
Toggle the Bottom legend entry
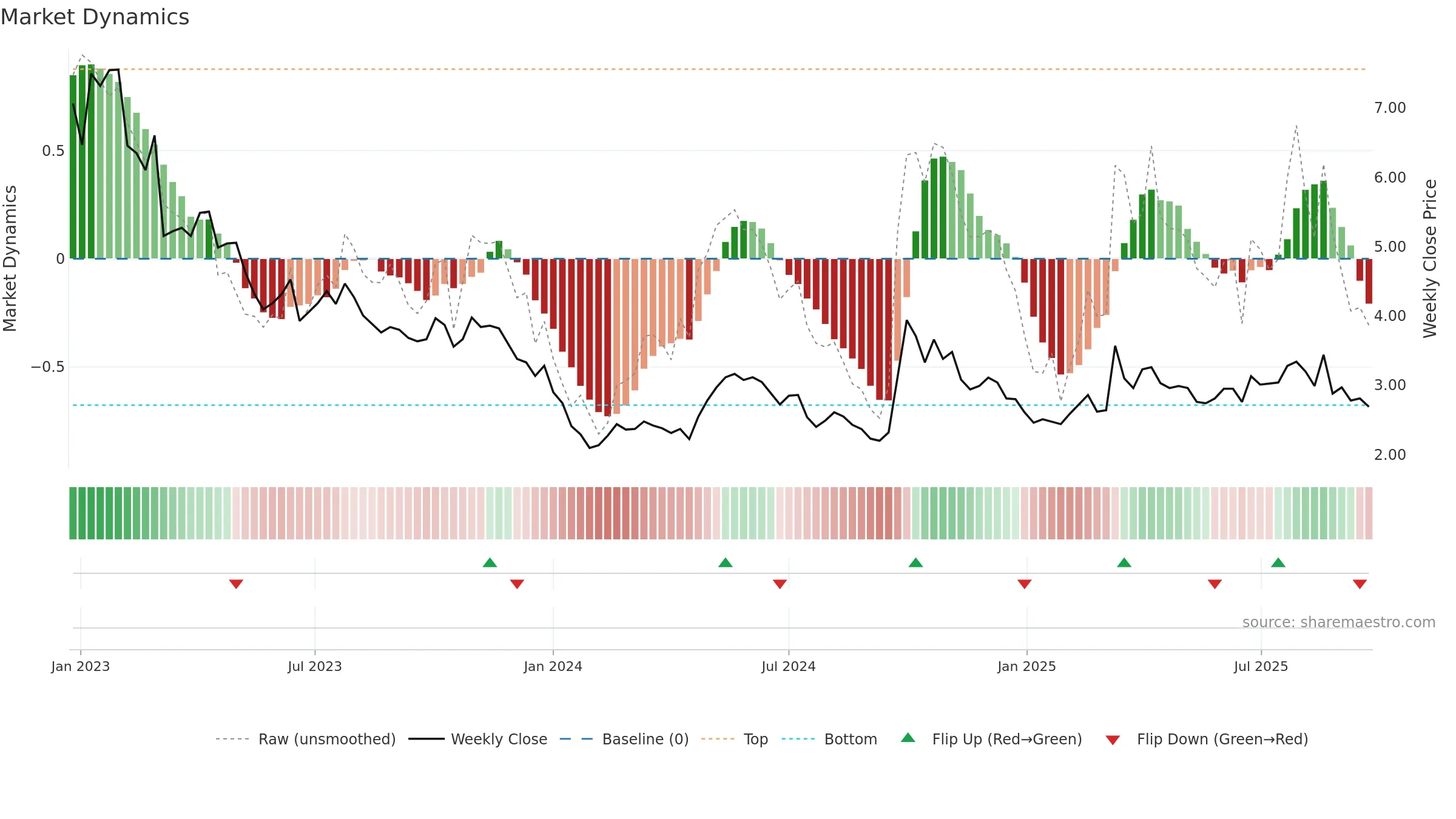(829, 739)
